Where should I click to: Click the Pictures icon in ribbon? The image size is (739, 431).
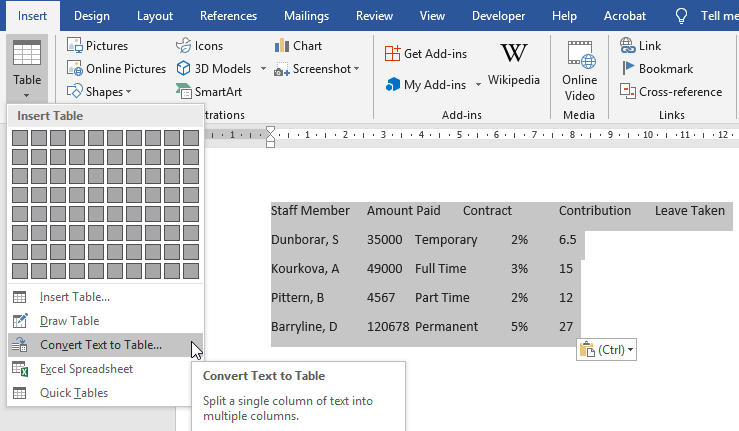point(76,46)
